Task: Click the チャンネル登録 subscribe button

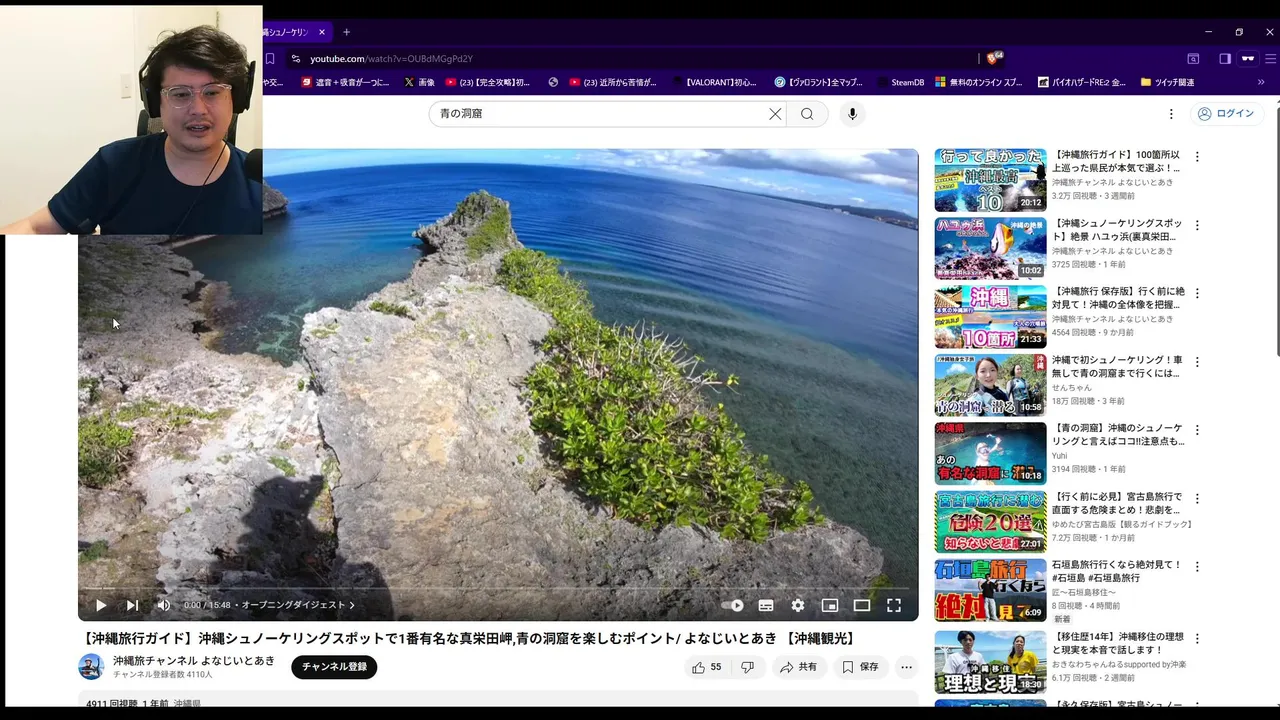Action: coord(334,667)
